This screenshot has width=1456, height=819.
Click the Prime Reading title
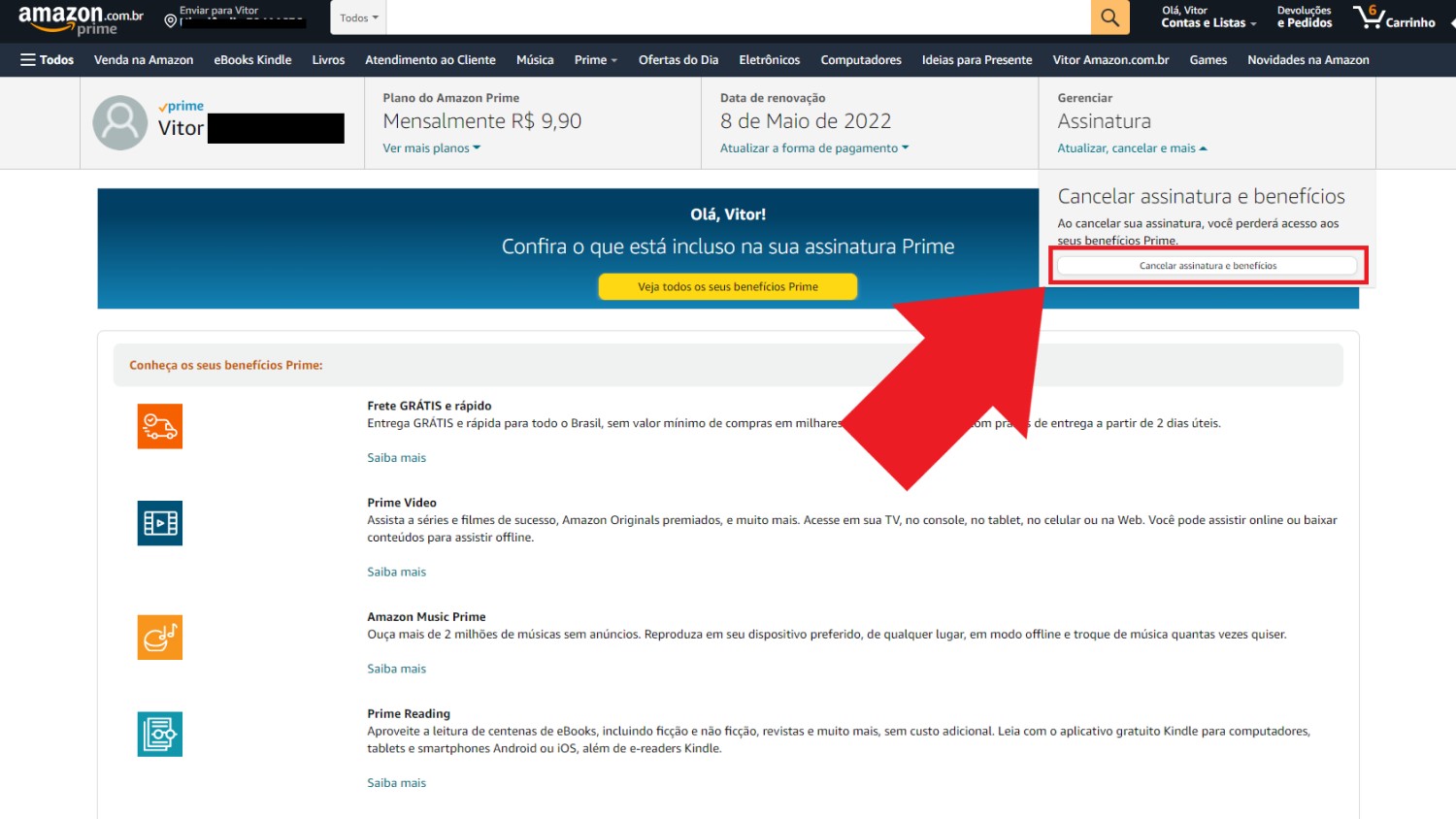click(x=409, y=714)
